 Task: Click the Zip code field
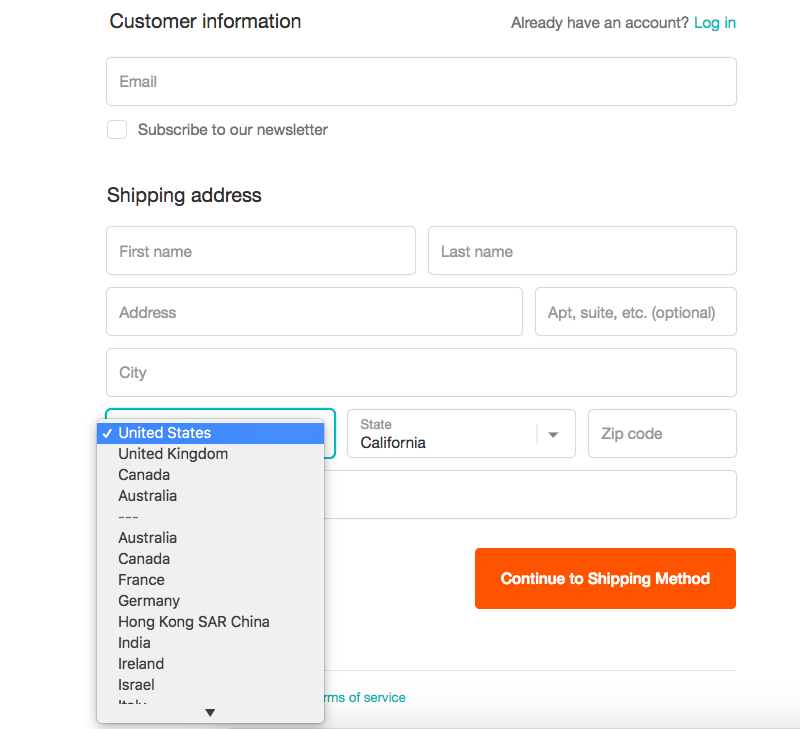662,434
